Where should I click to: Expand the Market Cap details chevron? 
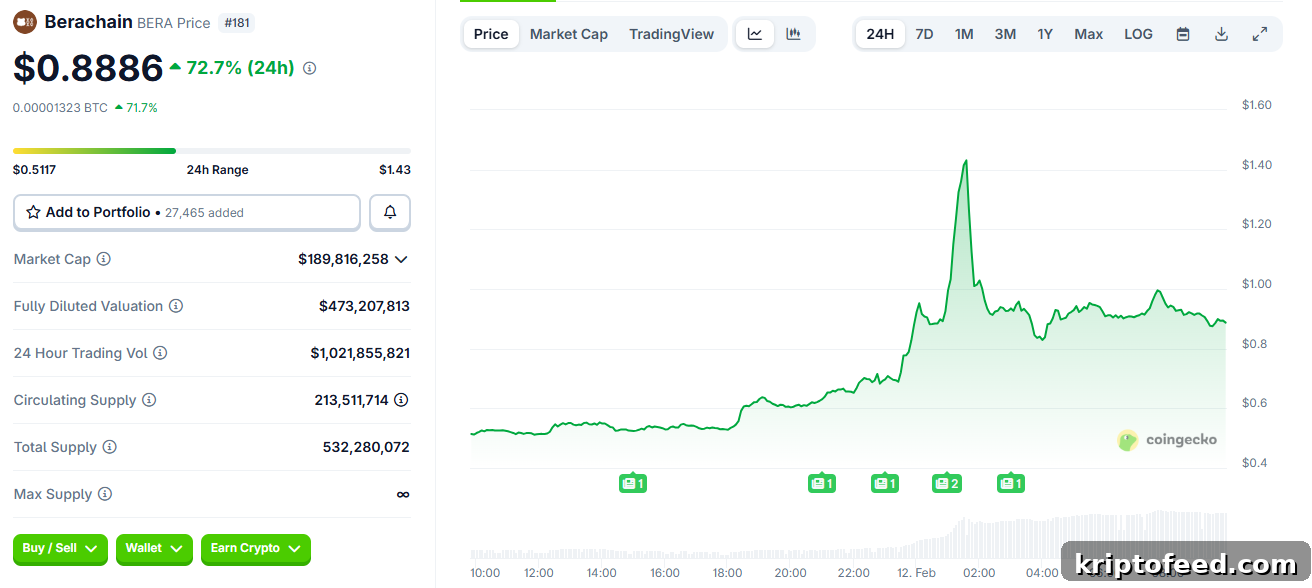(x=401, y=259)
